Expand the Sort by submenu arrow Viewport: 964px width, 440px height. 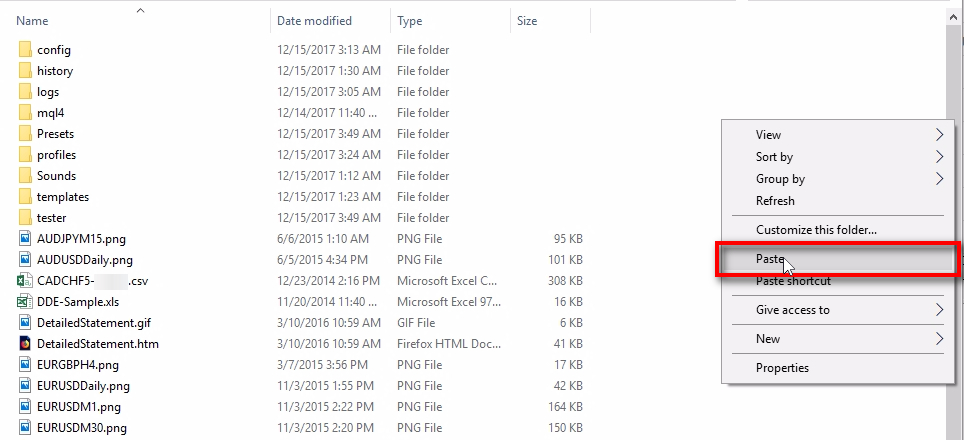click(939, 157)
